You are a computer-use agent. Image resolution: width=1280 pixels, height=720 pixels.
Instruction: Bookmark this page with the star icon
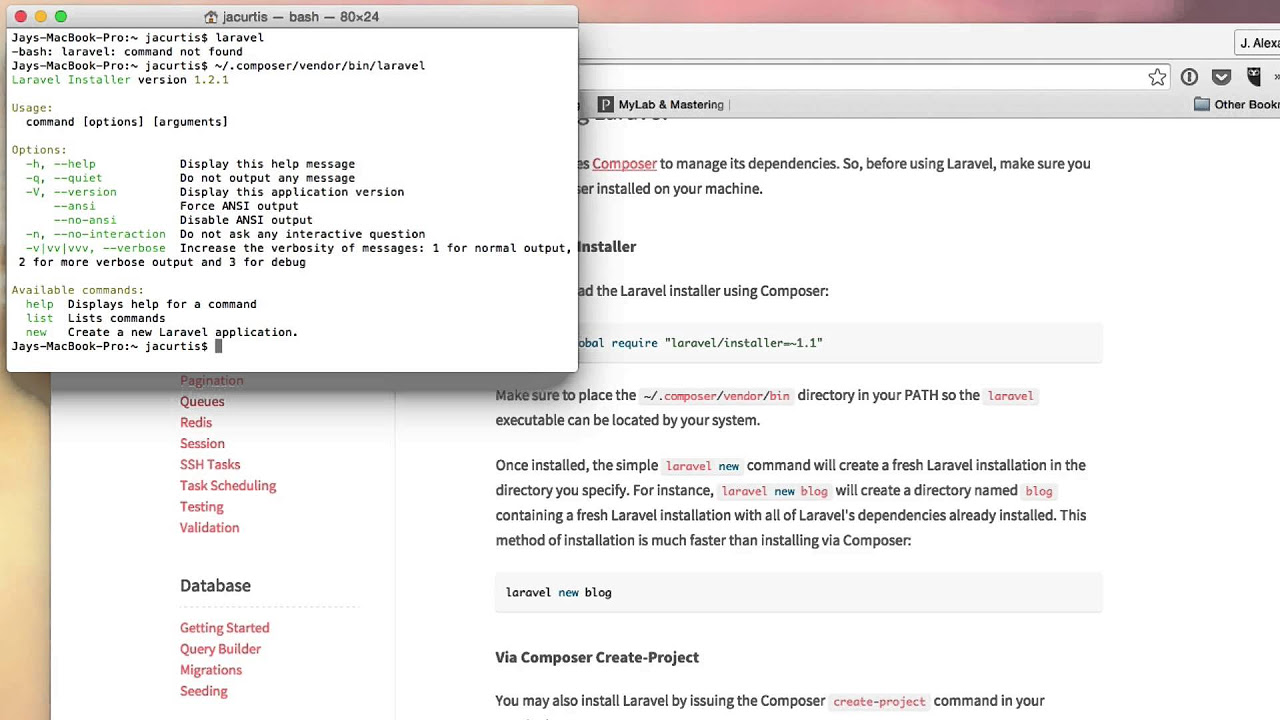pos(1157,77)
